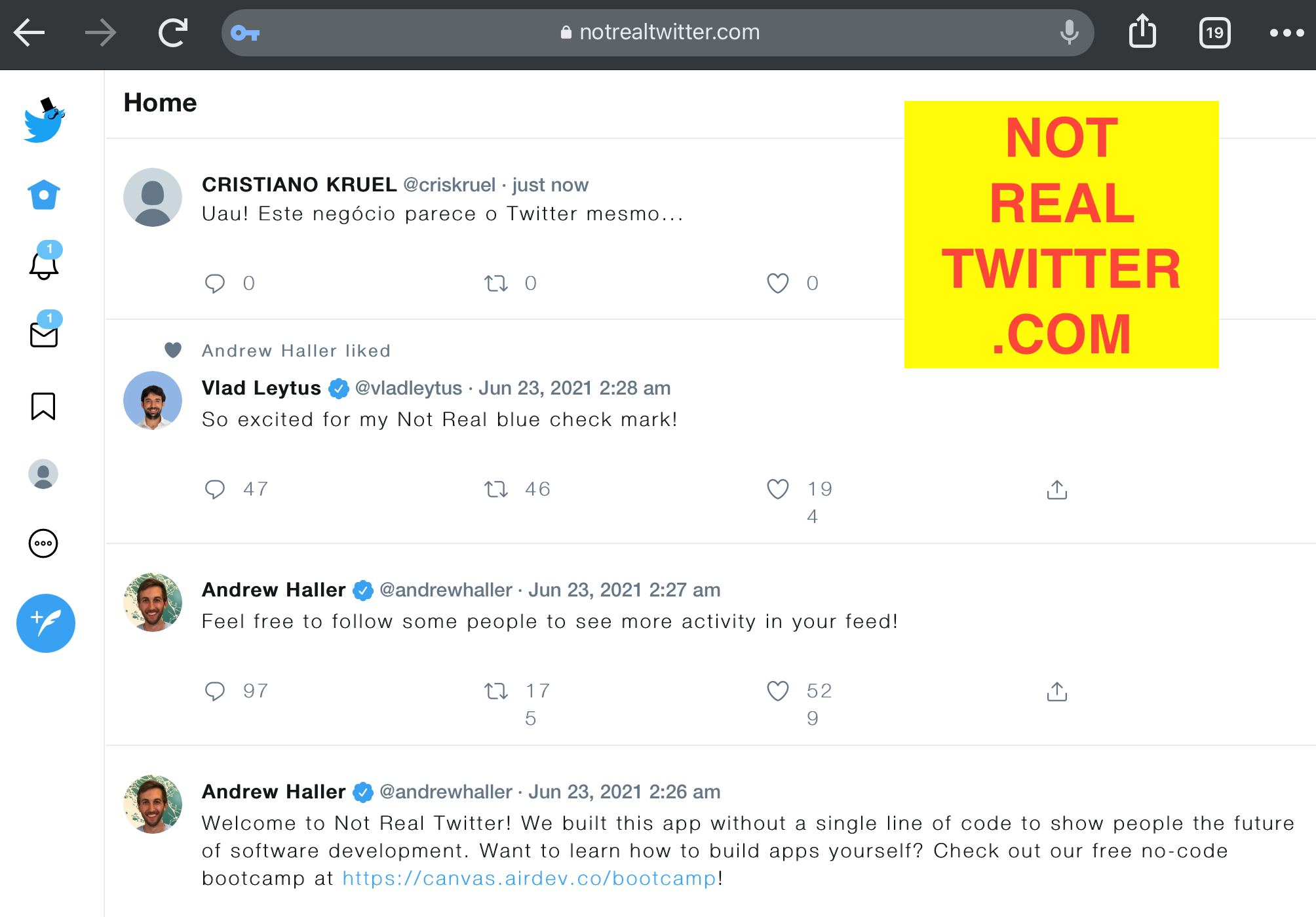The image size is (1316, 917).
Task: Open the browser three-dot menu
Action: 1286,33
